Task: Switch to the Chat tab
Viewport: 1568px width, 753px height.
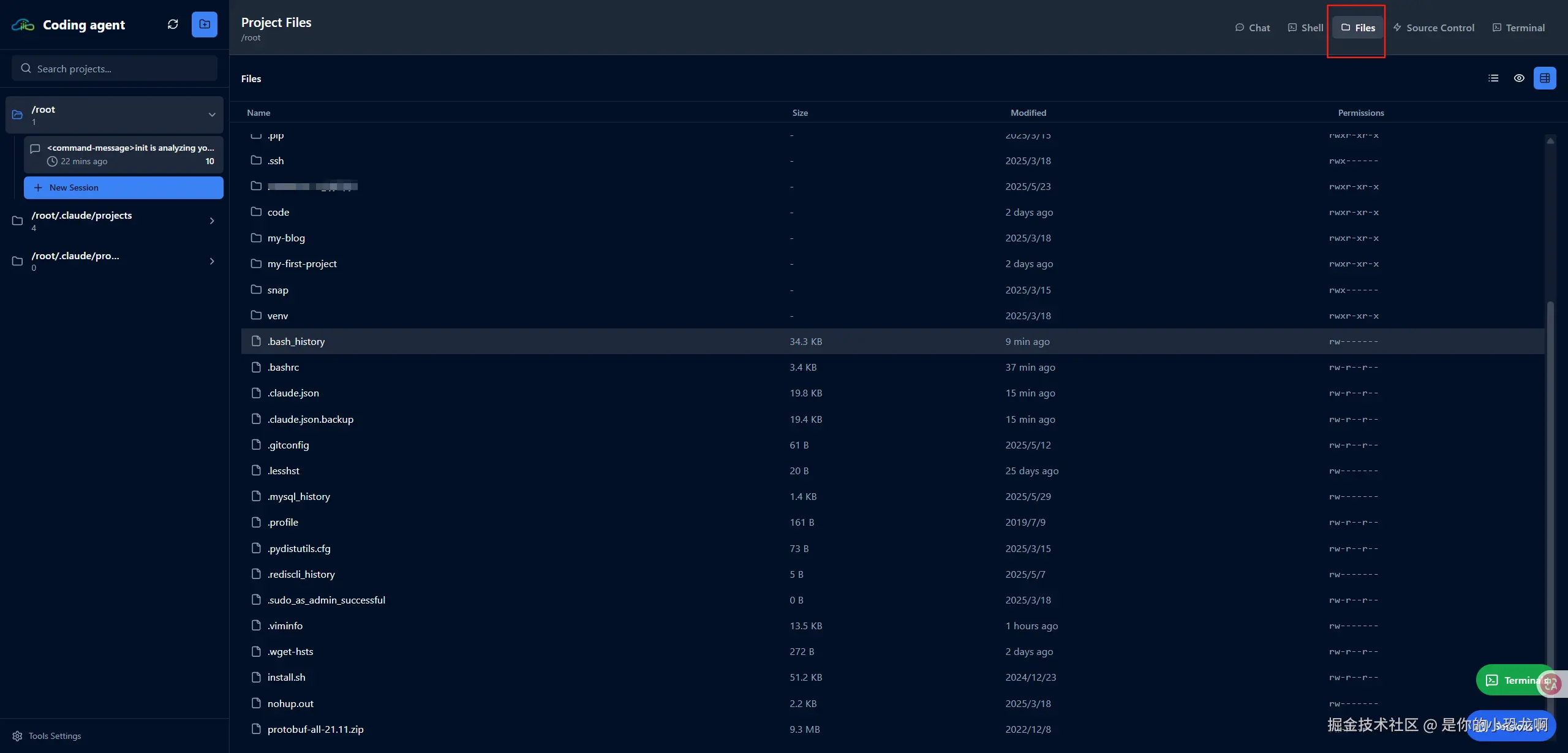Action: [x=1253, y=28]
